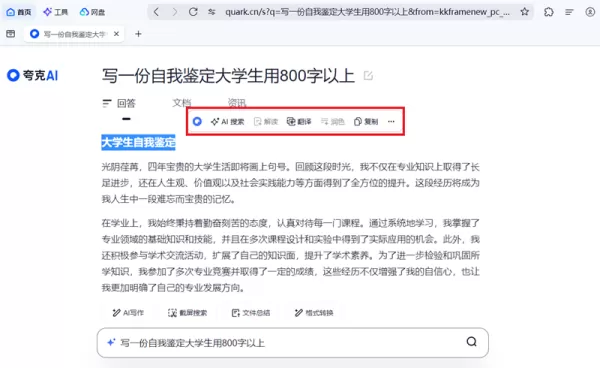
Task: Open the browser menu lines icon
Action: pyautogui.click(x=569, y=12)
